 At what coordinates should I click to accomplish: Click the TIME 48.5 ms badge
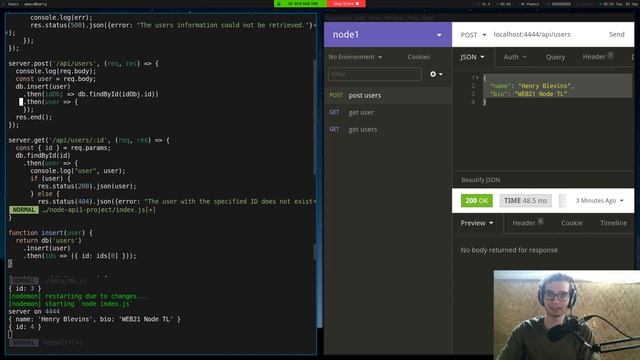tap(525, 200)
